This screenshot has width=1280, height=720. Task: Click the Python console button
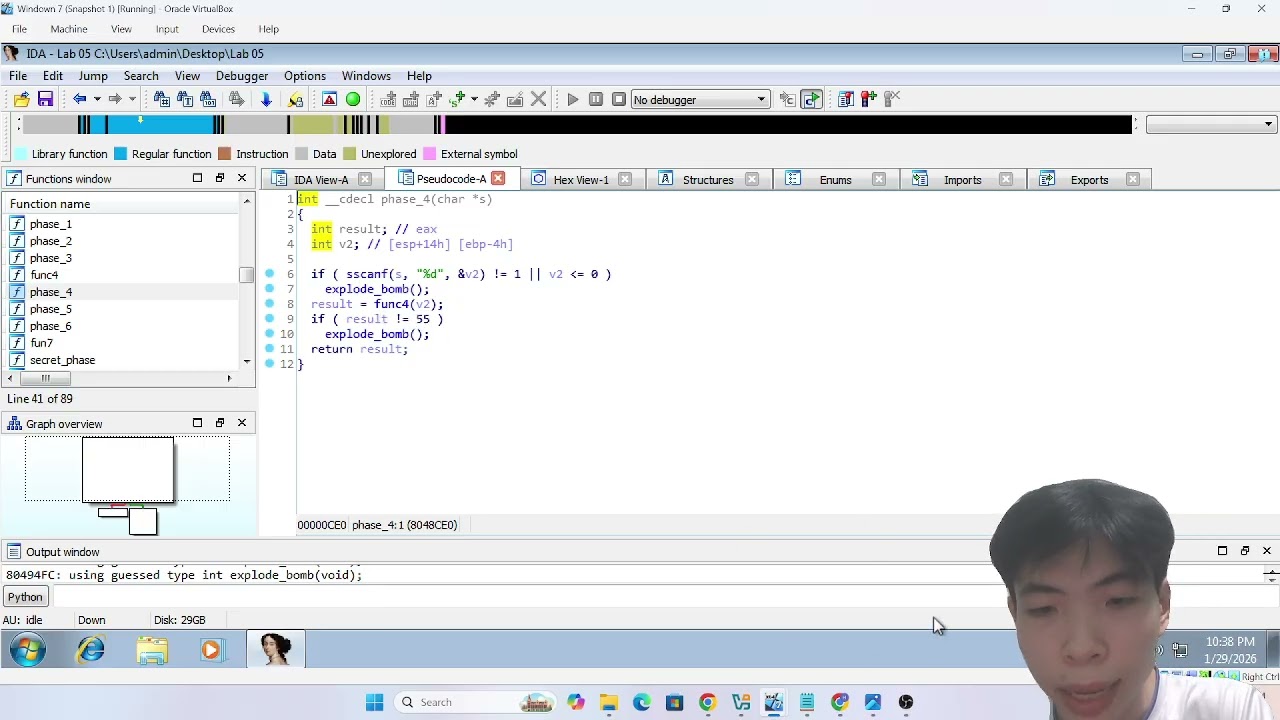[x=25, y=597]
